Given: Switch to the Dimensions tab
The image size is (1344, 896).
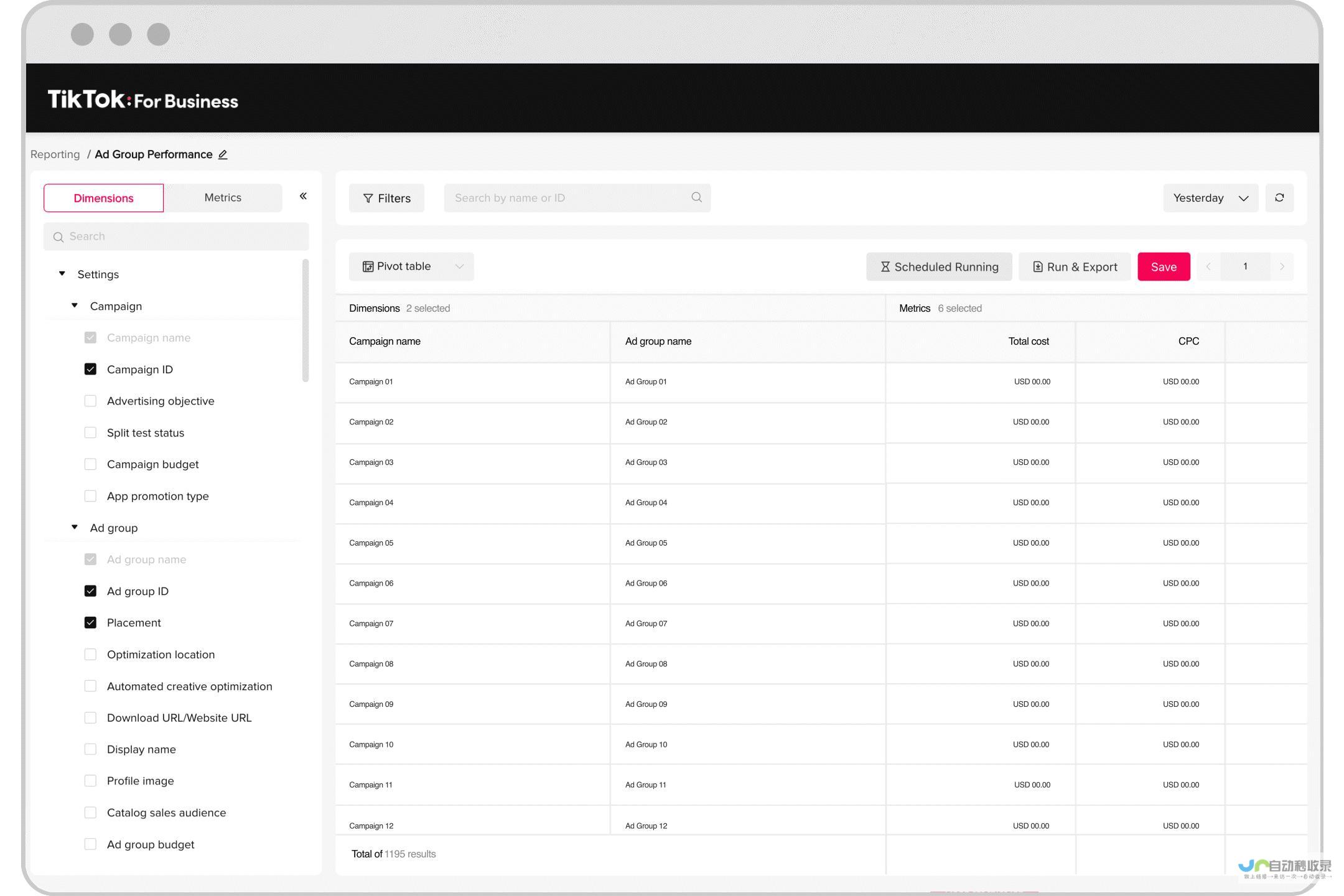Looking at the screenshot, I should point(103,198).
